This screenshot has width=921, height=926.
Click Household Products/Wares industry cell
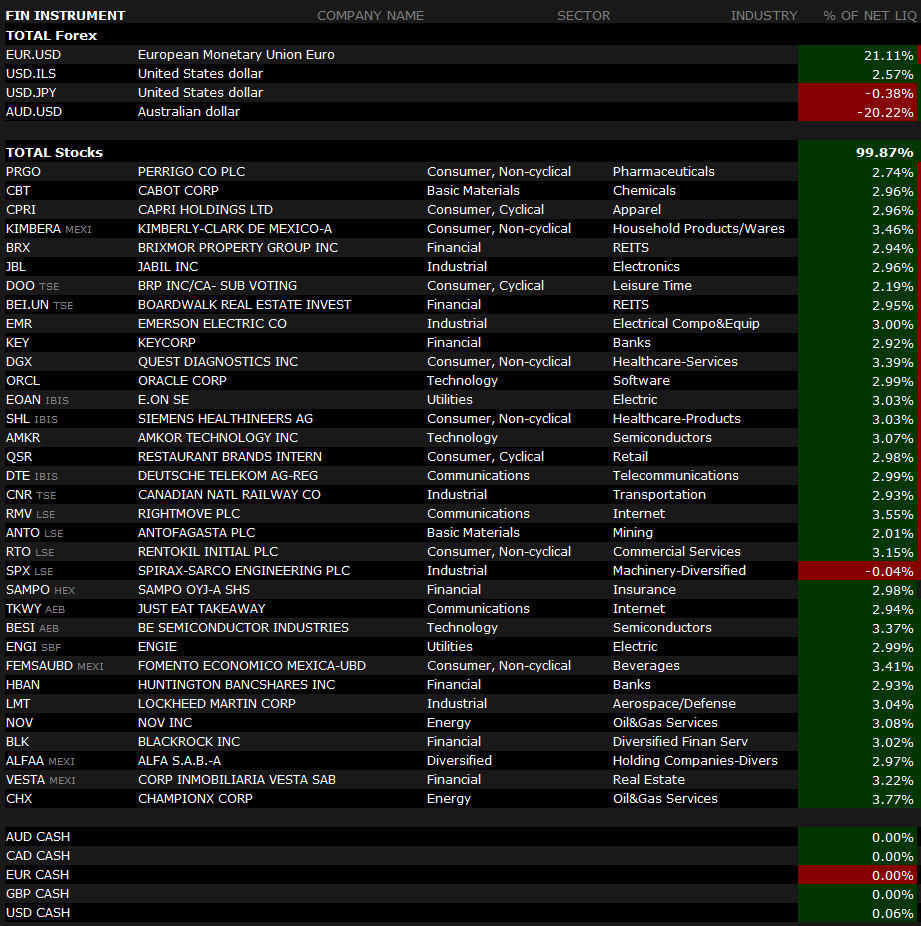(x=698, y=229)
